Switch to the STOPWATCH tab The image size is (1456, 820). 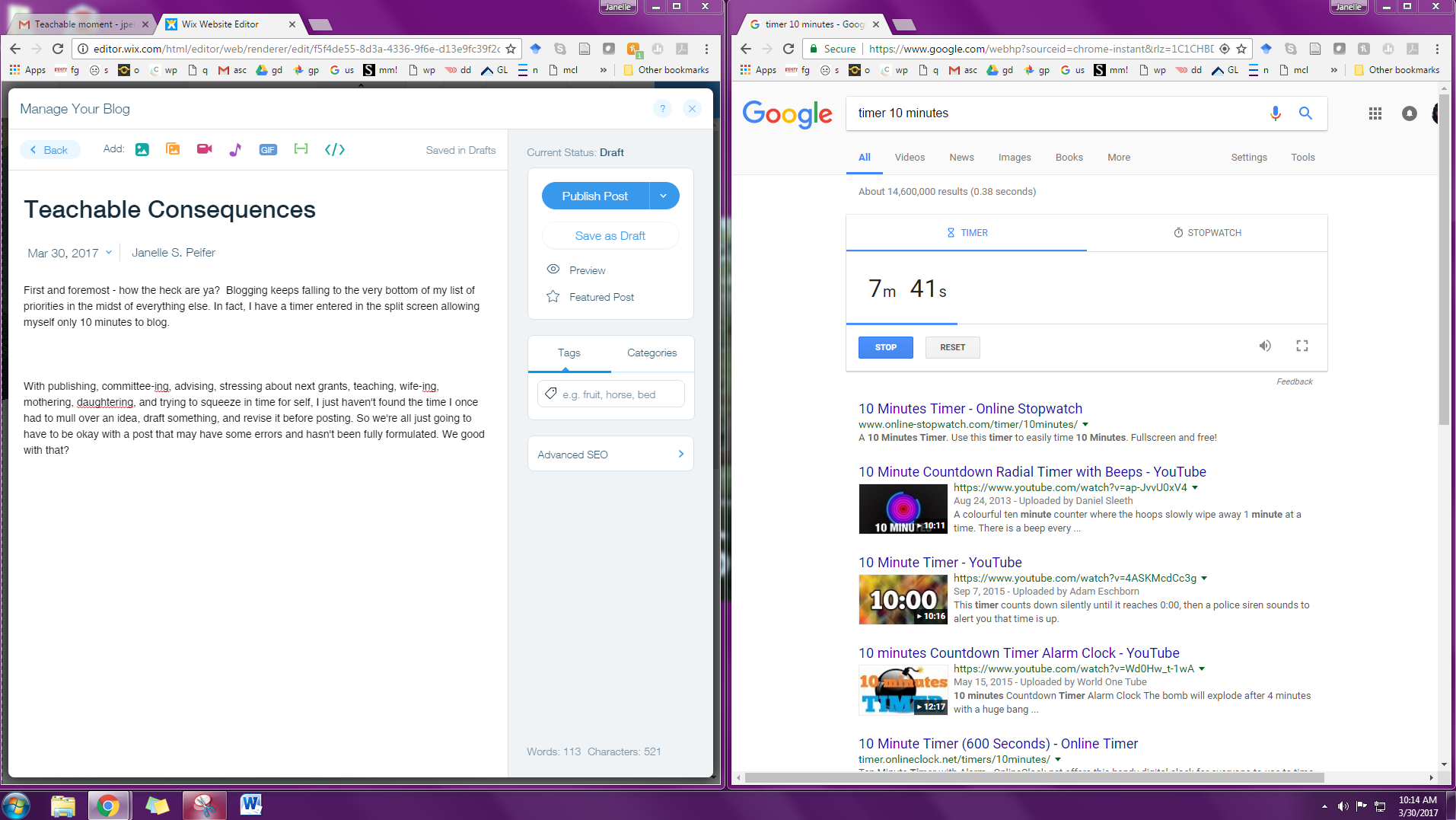click(1207, 233)
